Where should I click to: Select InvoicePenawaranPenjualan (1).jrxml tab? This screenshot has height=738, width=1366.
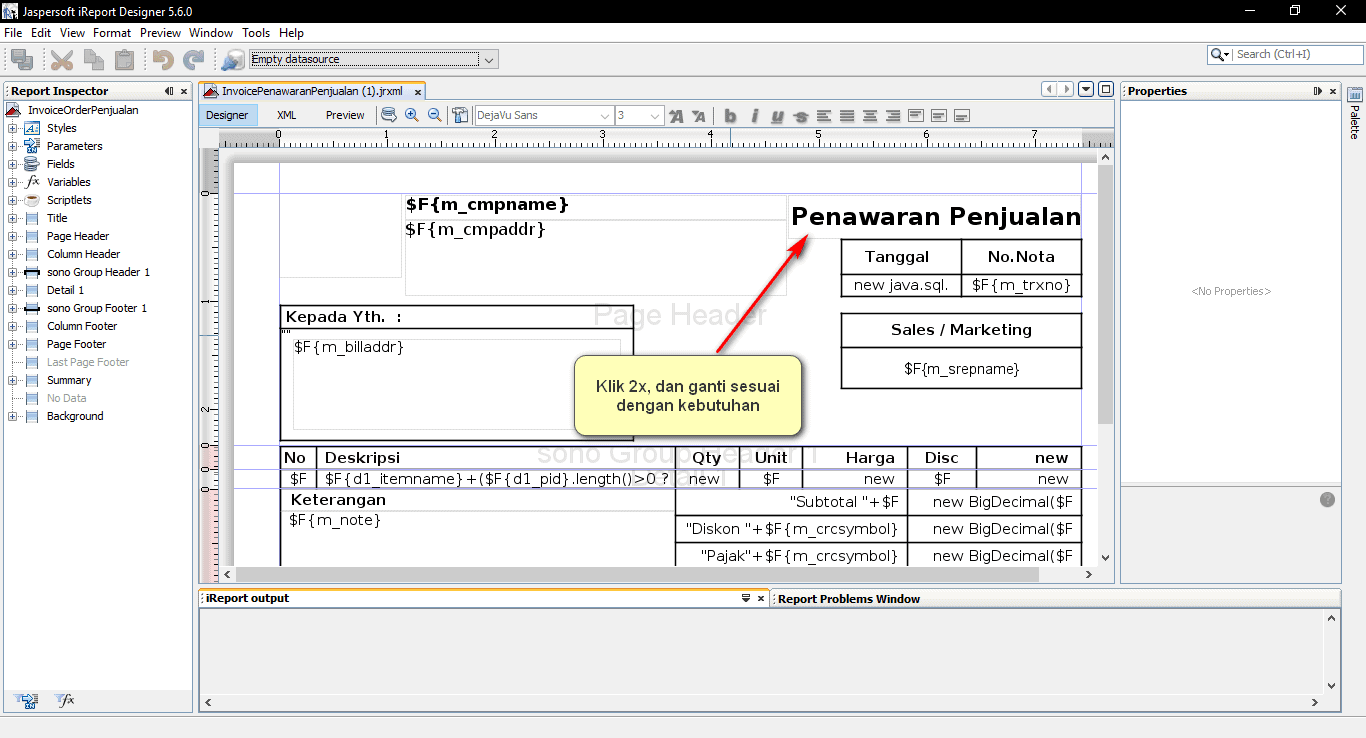(312, 91)
